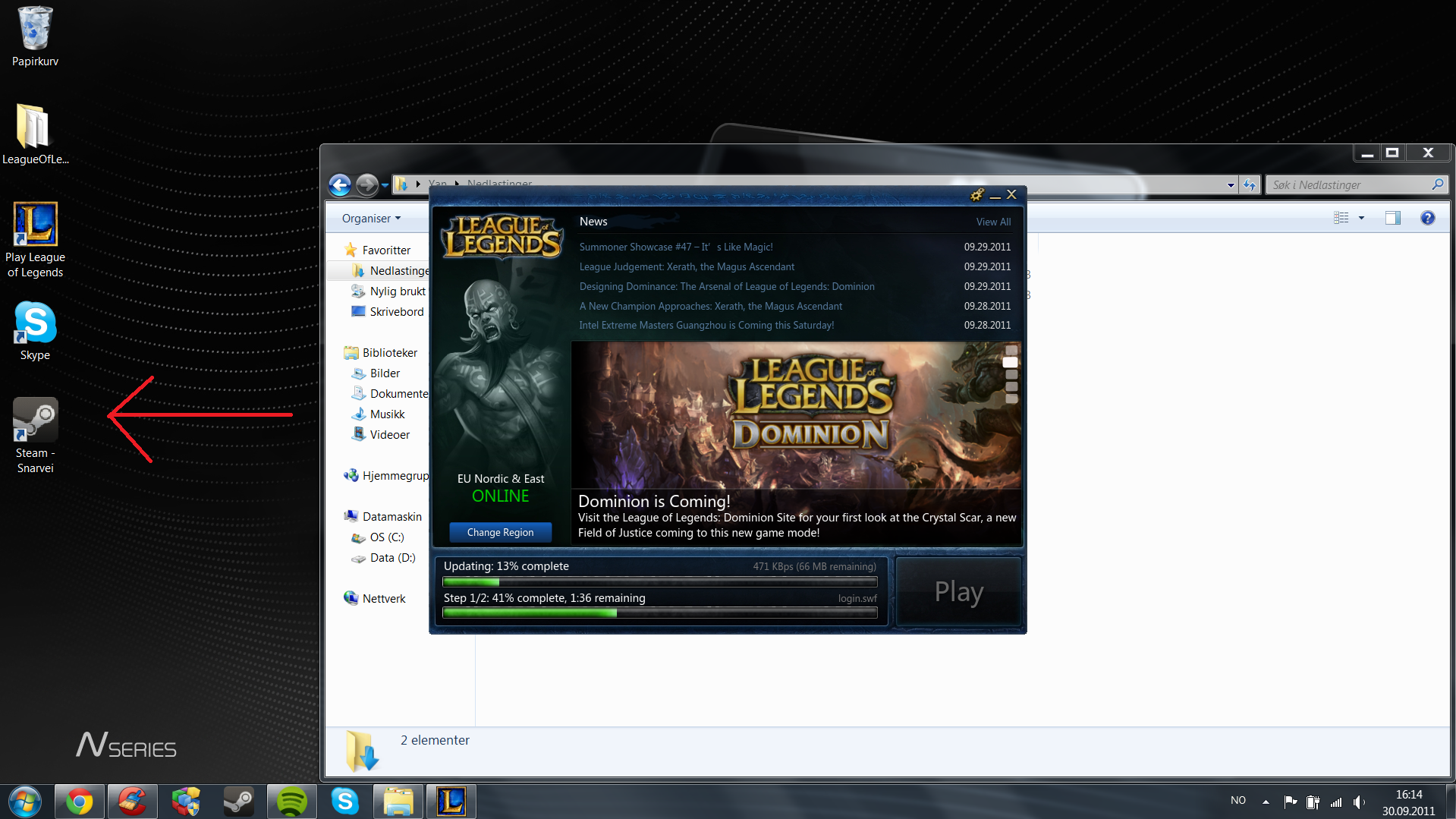Click the Step 1/2 progress bar
Viewport: 1456px width, 819px height.
(x=660, y=613)
